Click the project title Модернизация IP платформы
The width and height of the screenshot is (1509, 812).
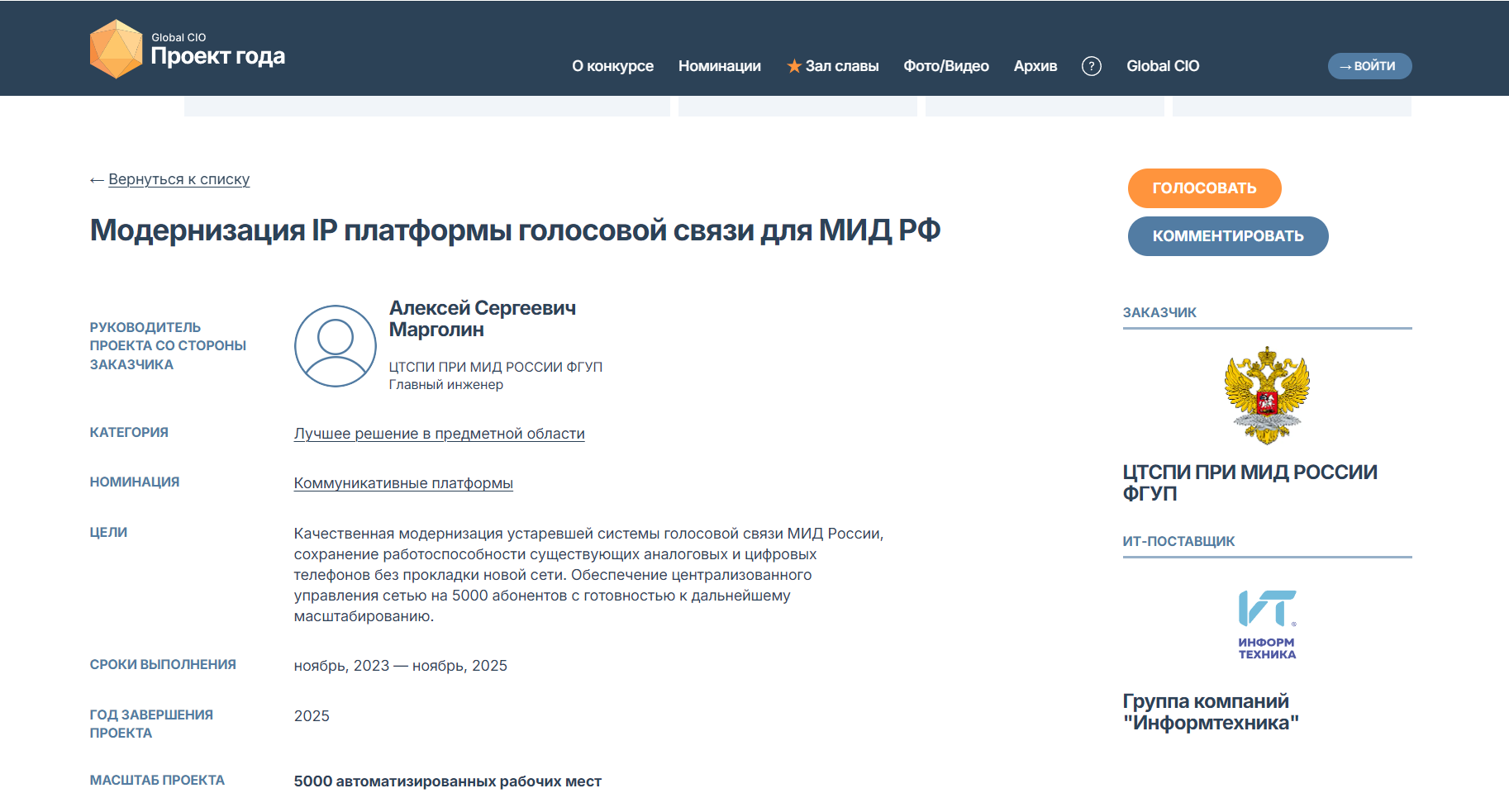[515, 231]
